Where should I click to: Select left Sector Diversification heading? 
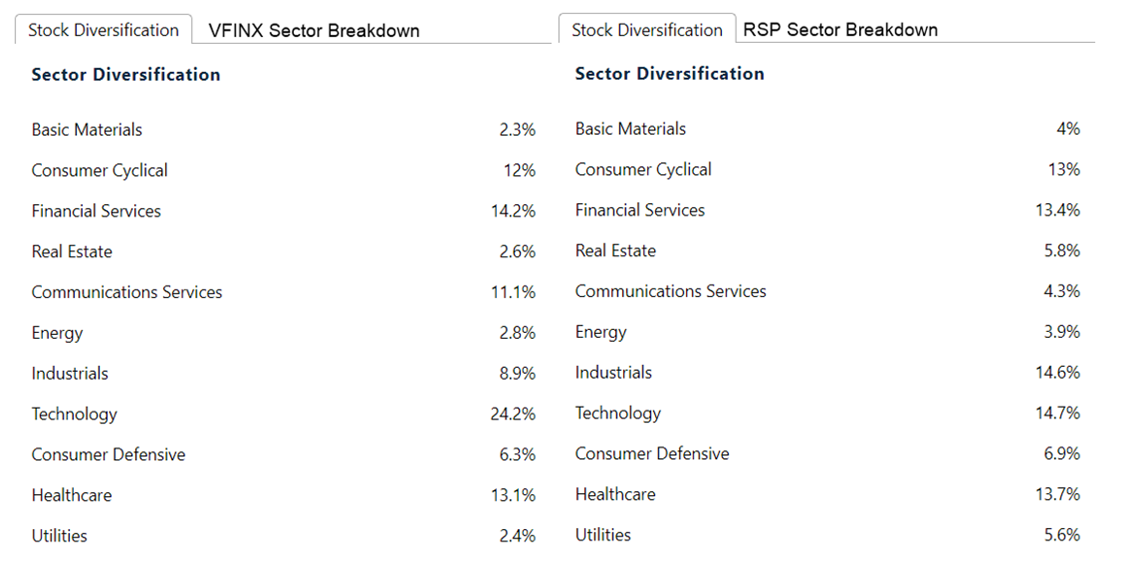click(126, 75)
